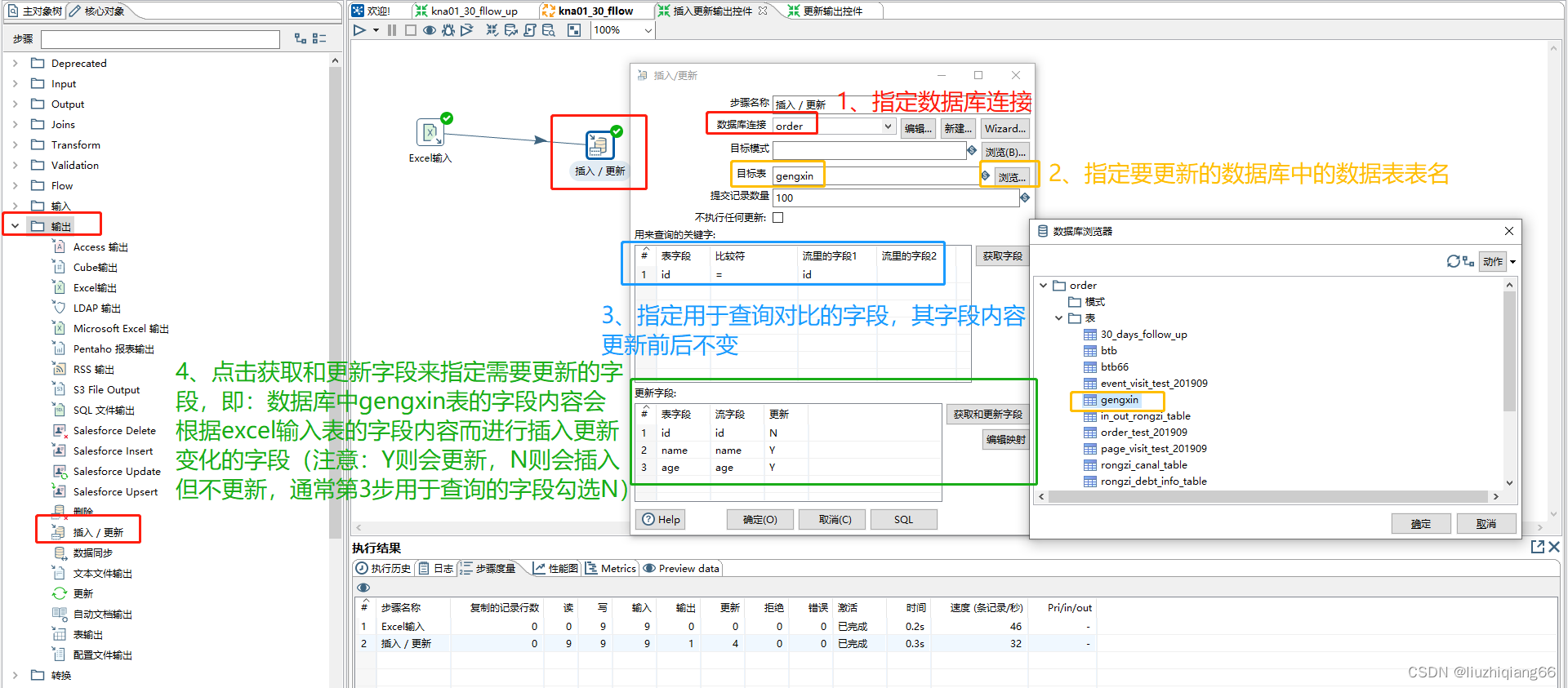Collapse all steps tree icon
The image size is (1568, 688).
point(319,38)
